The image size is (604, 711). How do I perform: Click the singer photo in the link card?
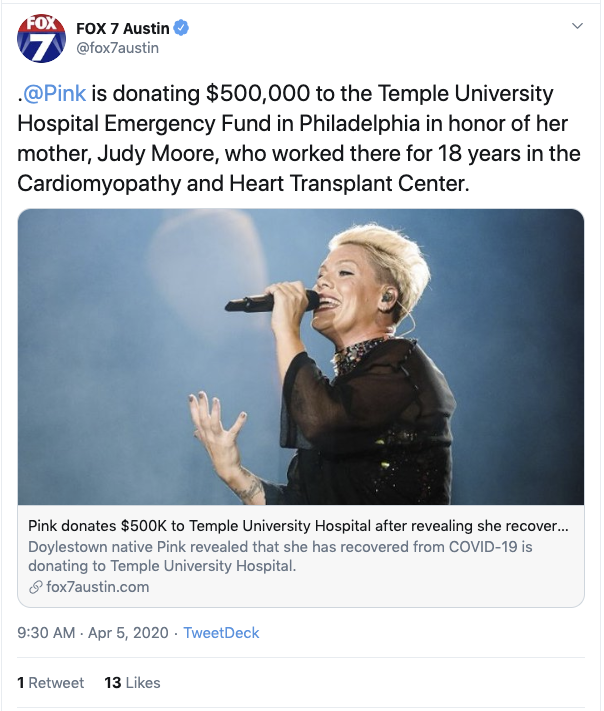click(301, 357)
